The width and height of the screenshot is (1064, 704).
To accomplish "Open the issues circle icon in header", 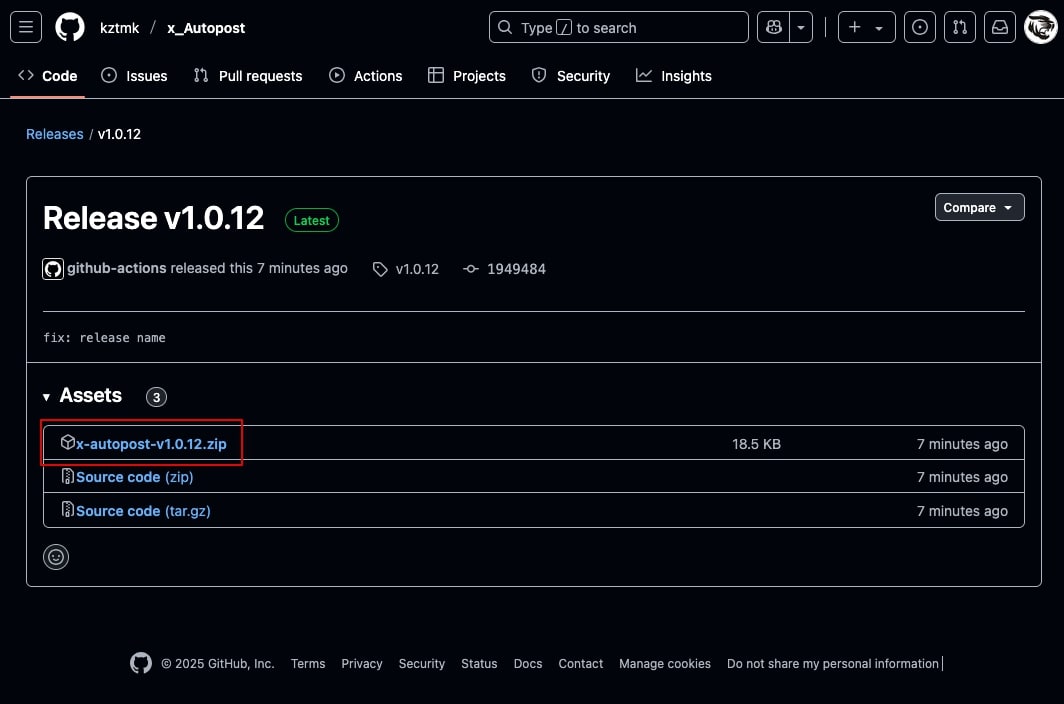I will click(x=919, y=27).
